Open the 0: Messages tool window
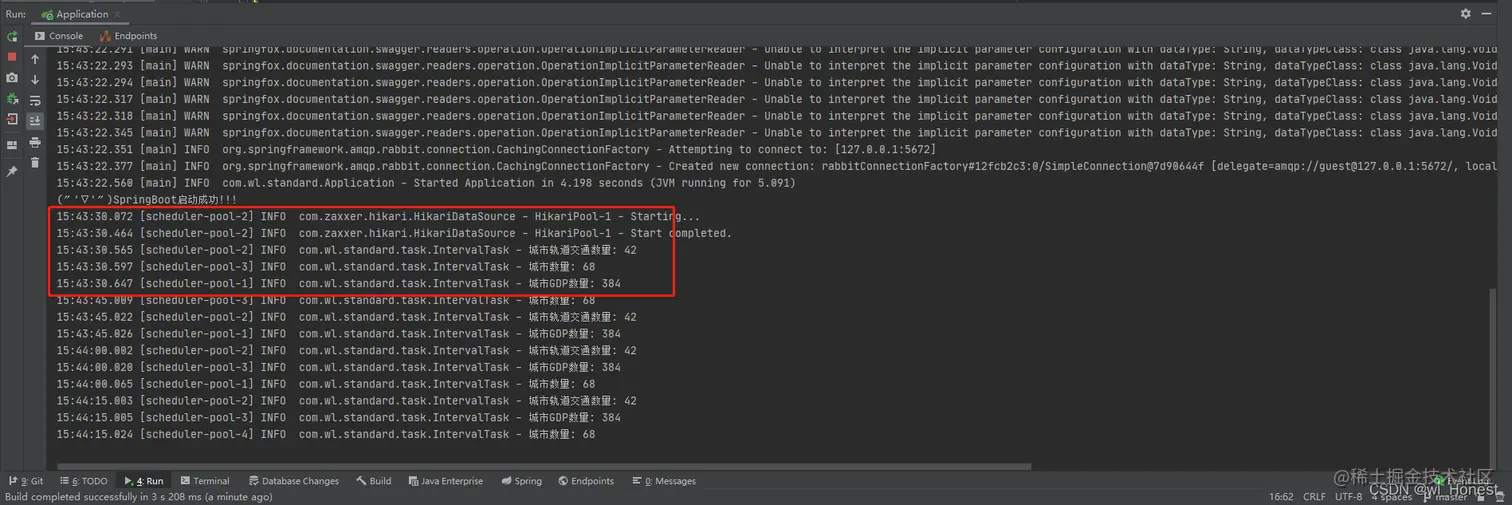This screenshot has height=505, width=1512. click(664, 481)
